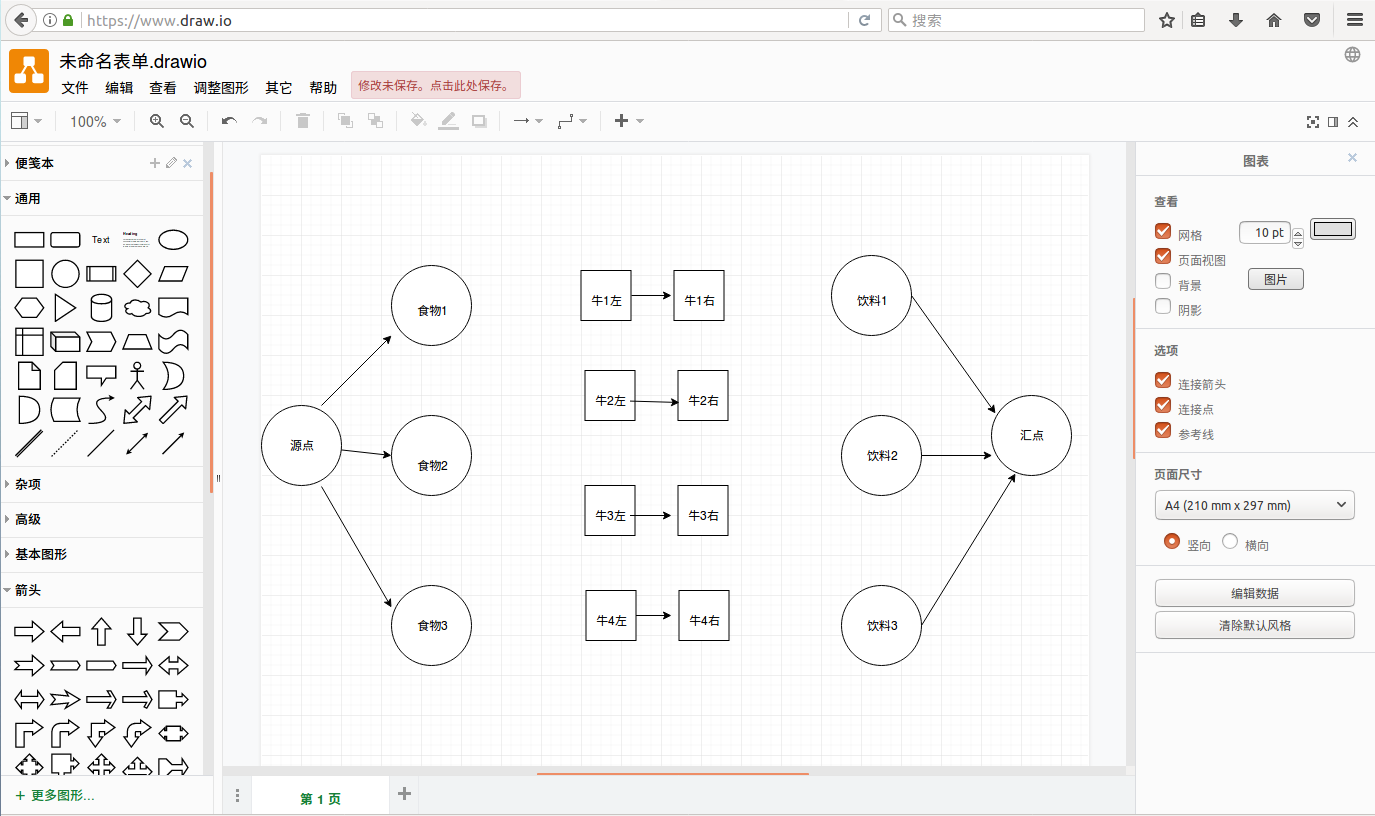
Task: Edit the scratchpad with pencil icon
Action: pyautogui.click(x=171, y=163)
